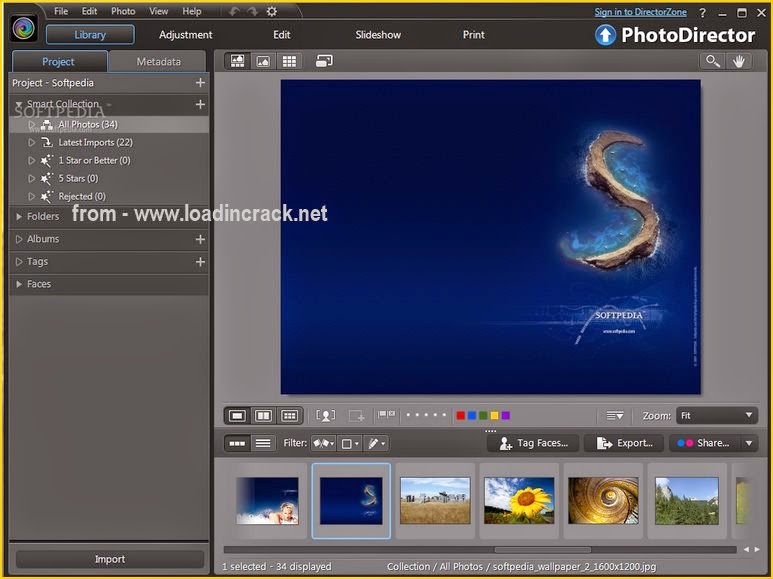Click the add region rectangle icon
The height and width of the screenshot is (579, 773).
[356, 416]
